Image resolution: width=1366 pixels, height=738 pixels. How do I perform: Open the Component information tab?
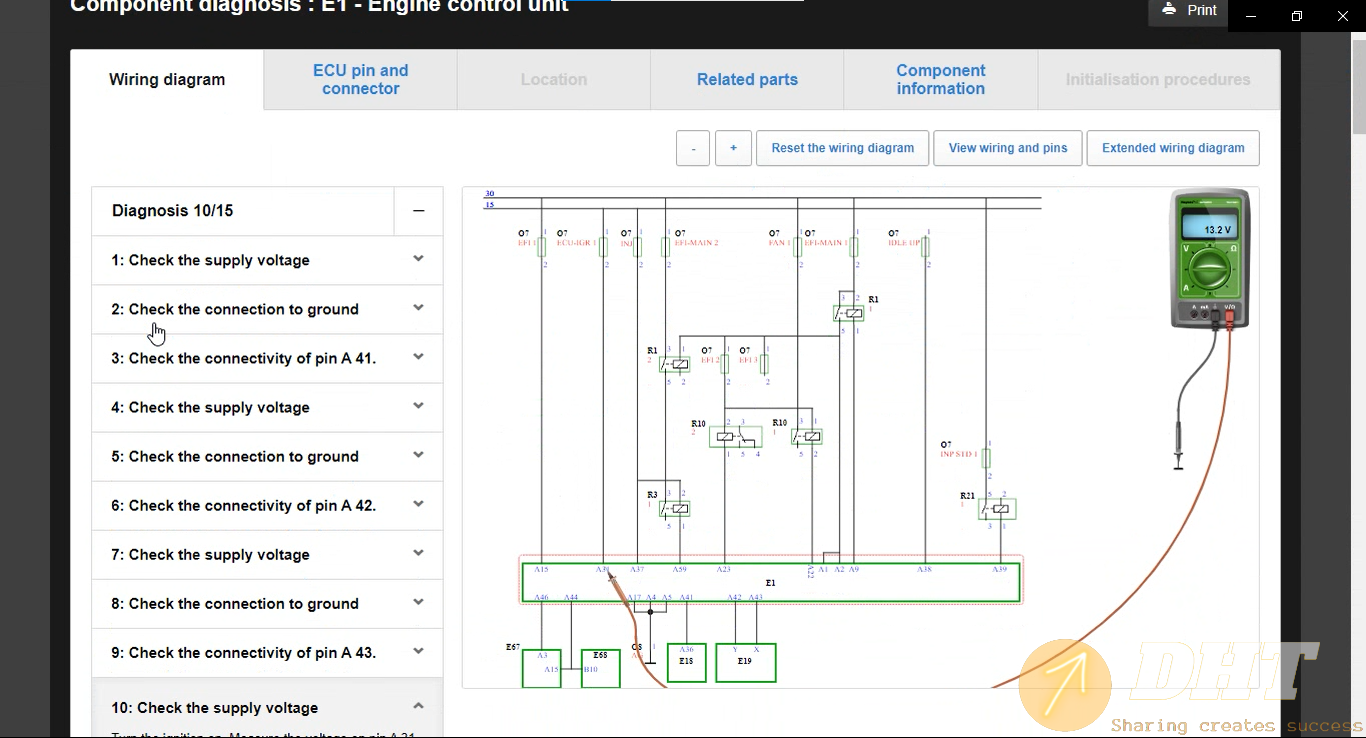point(940,80)
